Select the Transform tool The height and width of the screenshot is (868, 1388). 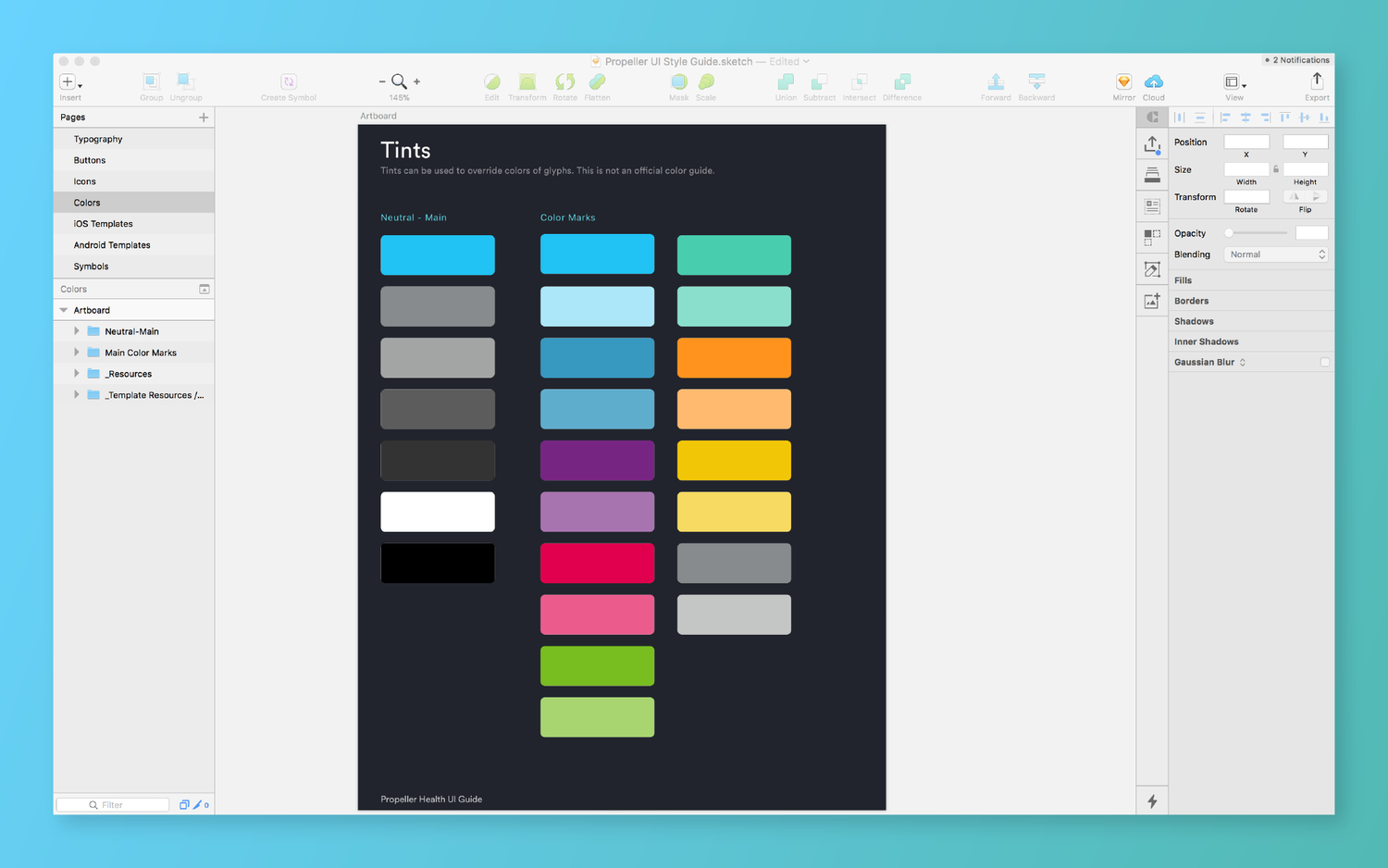[x=527, y=81]
